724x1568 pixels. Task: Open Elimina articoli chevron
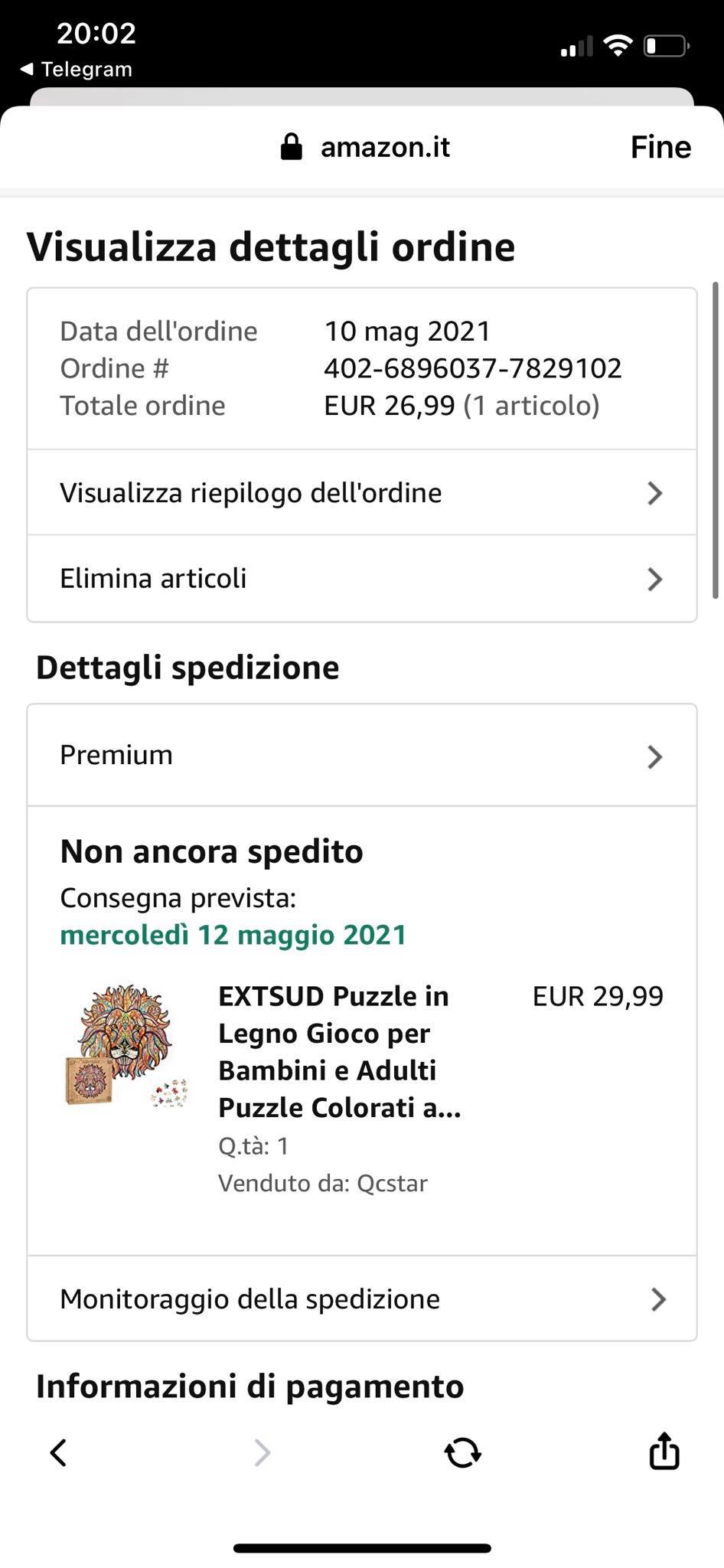654,579
